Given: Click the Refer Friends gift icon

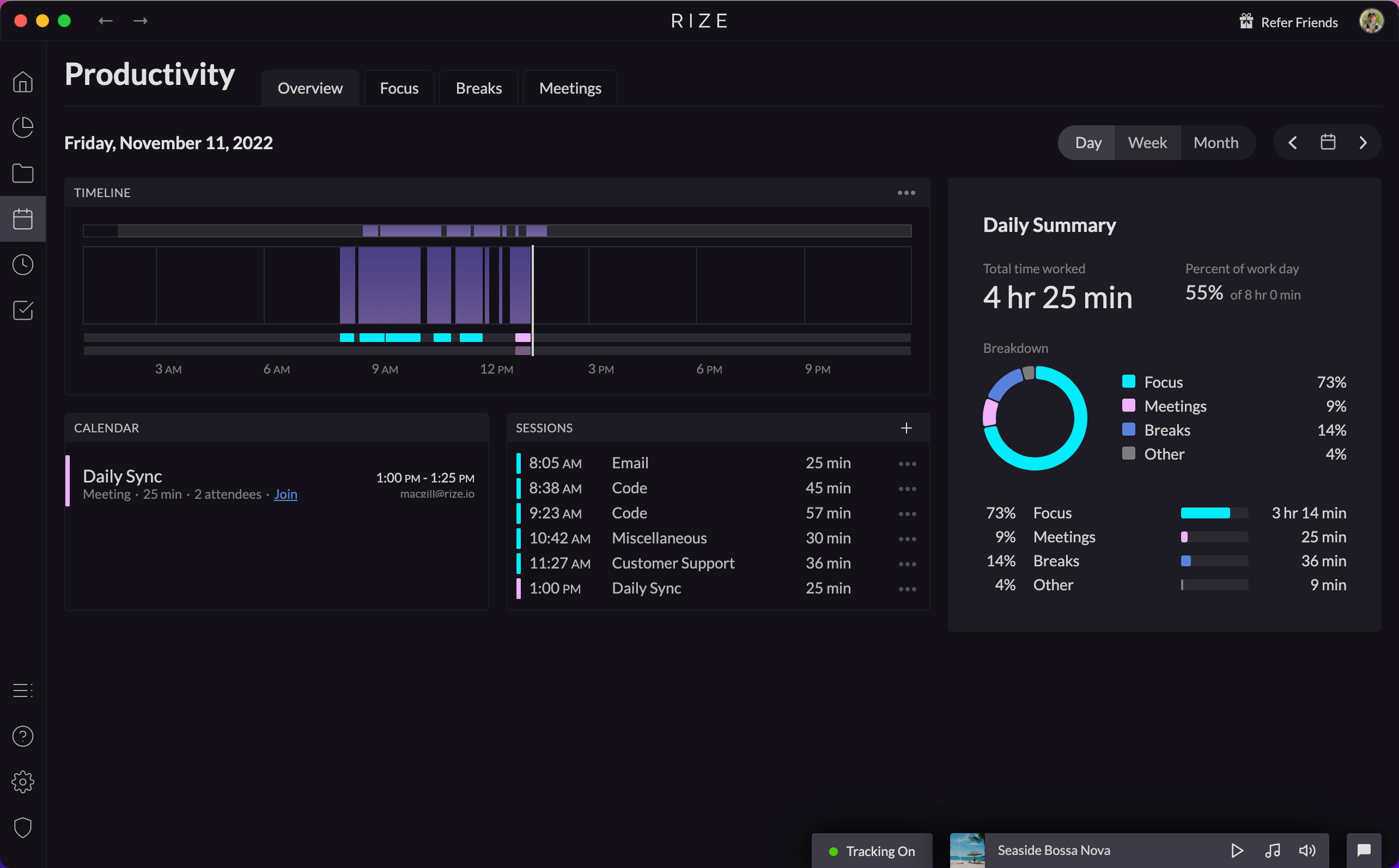Looking at the screenshot, I should [x=1246, y=21].
